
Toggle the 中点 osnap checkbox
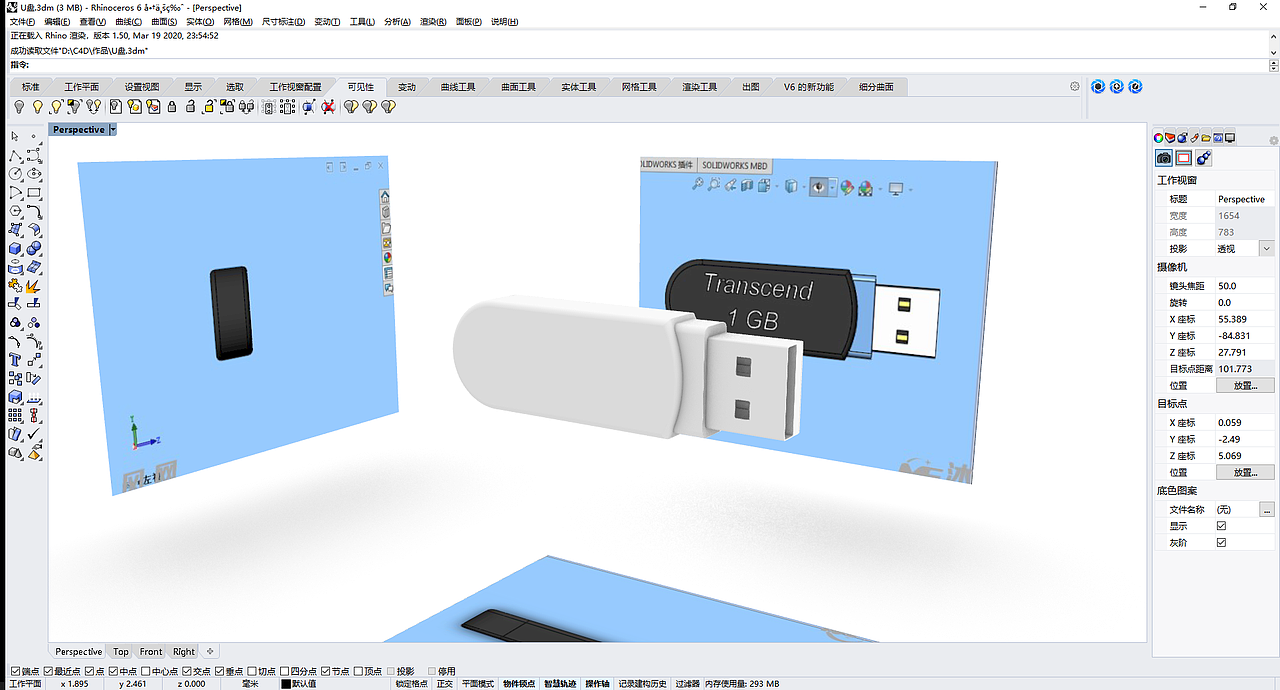[x=113, y=671]
